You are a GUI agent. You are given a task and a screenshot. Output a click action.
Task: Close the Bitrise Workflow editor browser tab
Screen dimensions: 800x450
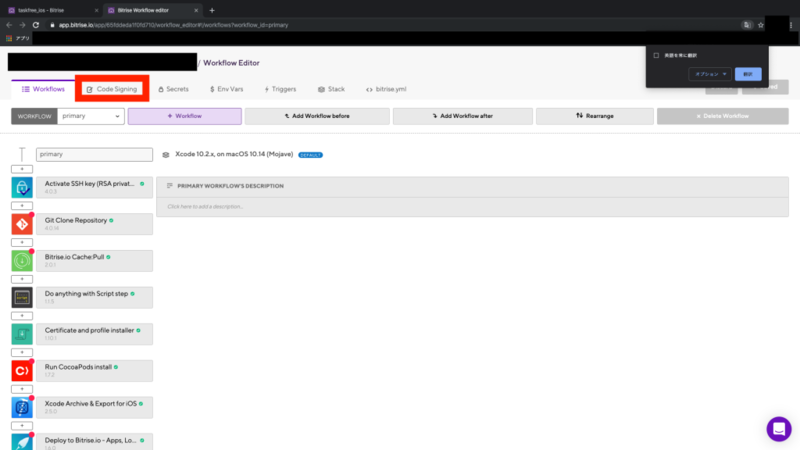pyautogui.click(x=196, y=10)
